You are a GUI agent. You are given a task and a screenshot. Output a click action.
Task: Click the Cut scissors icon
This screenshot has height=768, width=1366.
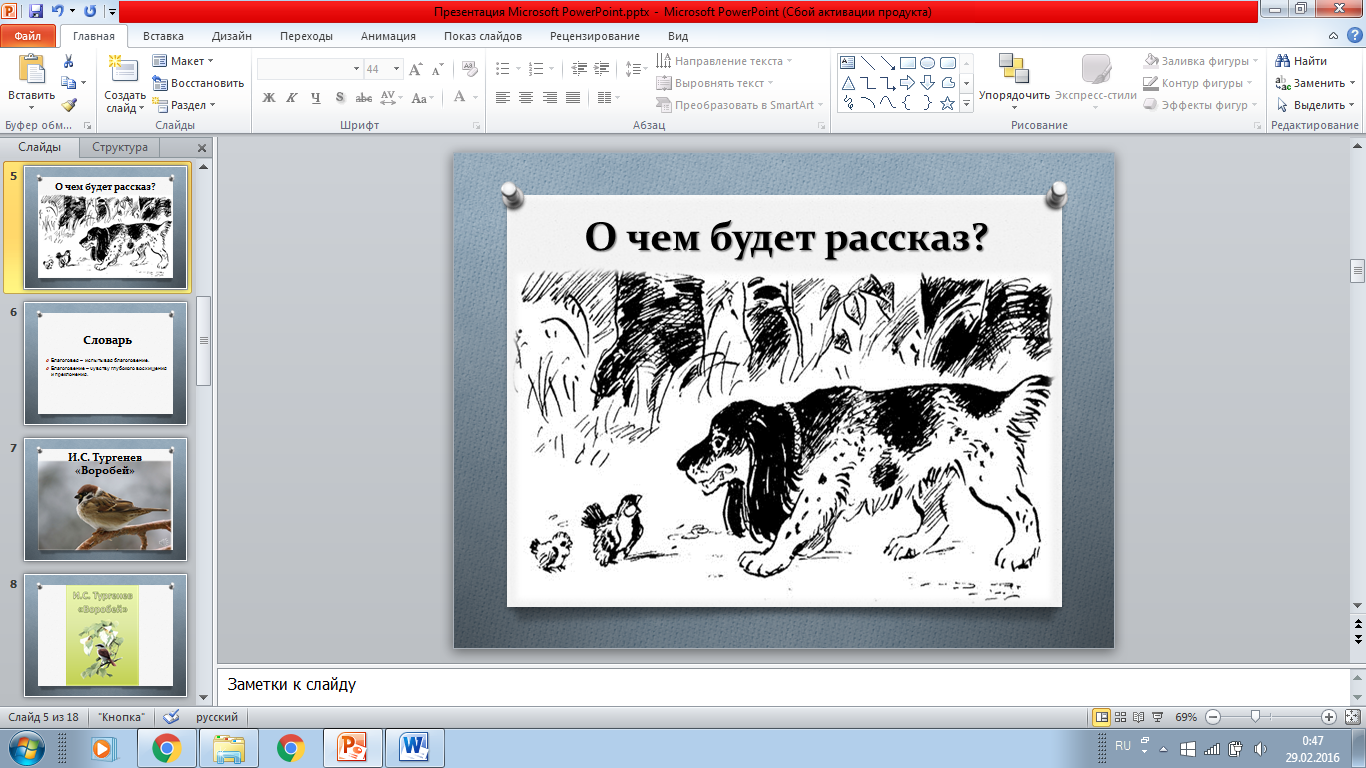[x=69, y=62]
